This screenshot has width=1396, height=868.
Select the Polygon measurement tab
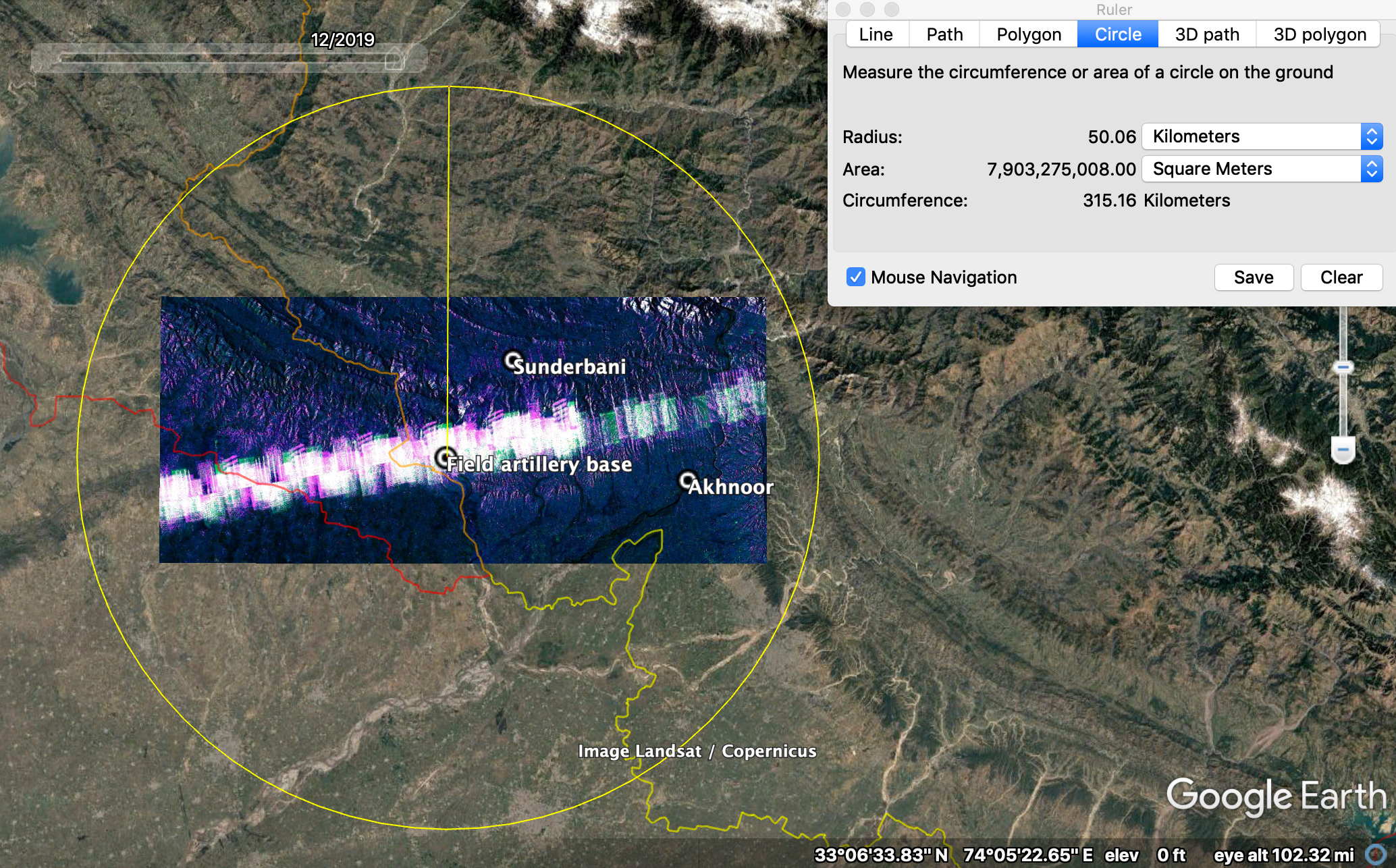point(1029,34)
